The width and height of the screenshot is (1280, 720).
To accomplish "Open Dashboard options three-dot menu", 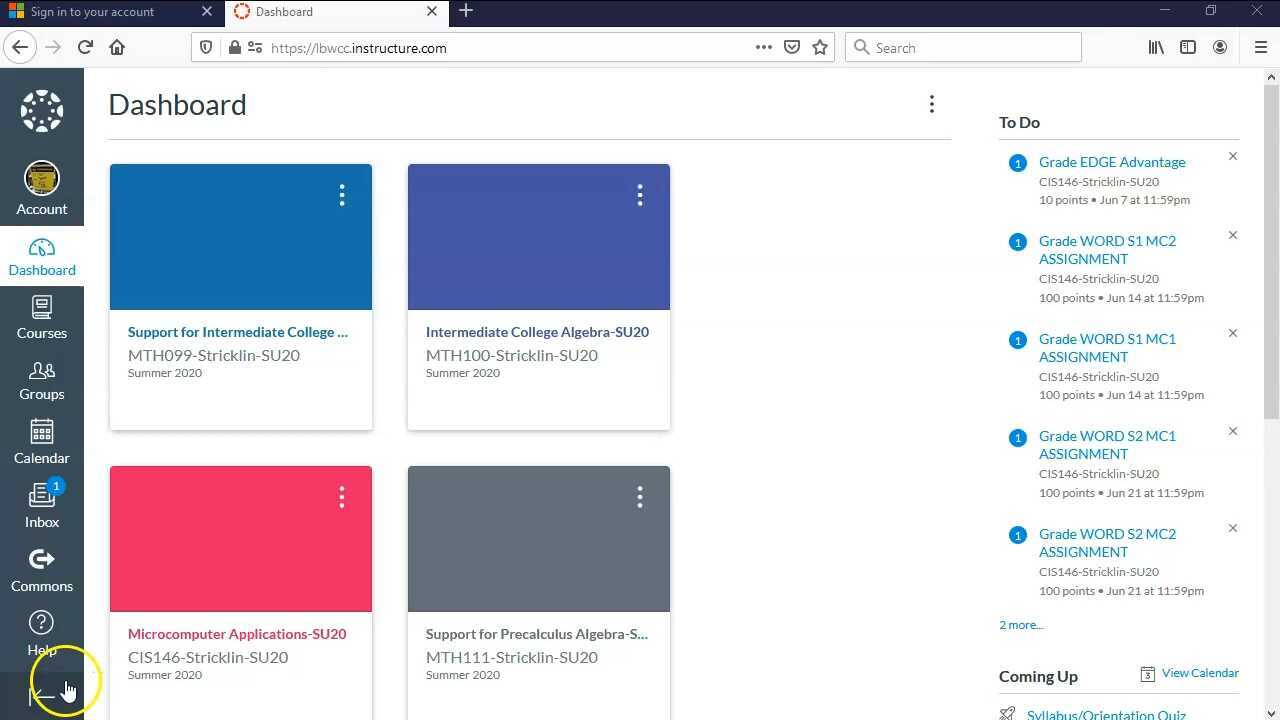I will click(x=931, y=105).
